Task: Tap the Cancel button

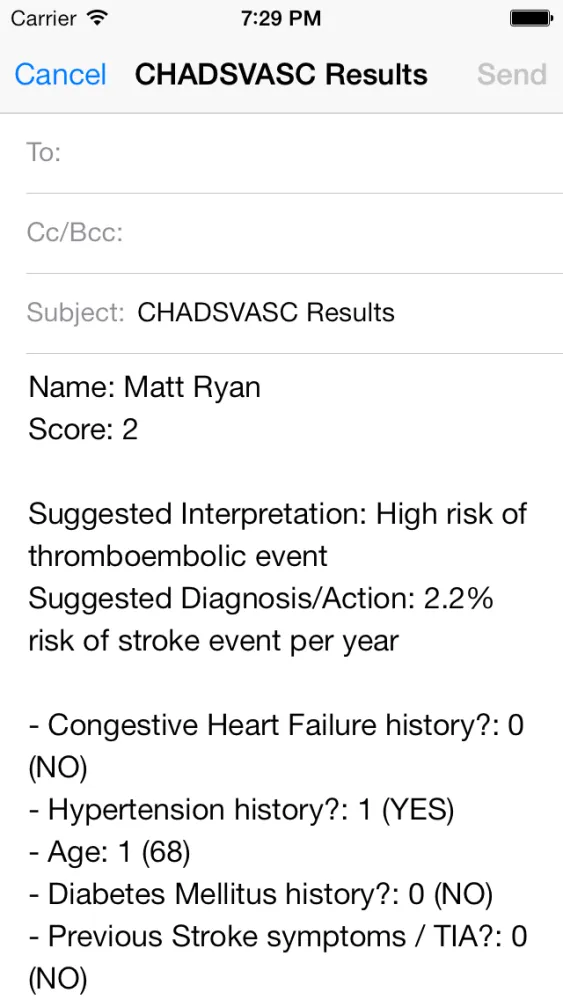Action: click(x=60, y=75)
